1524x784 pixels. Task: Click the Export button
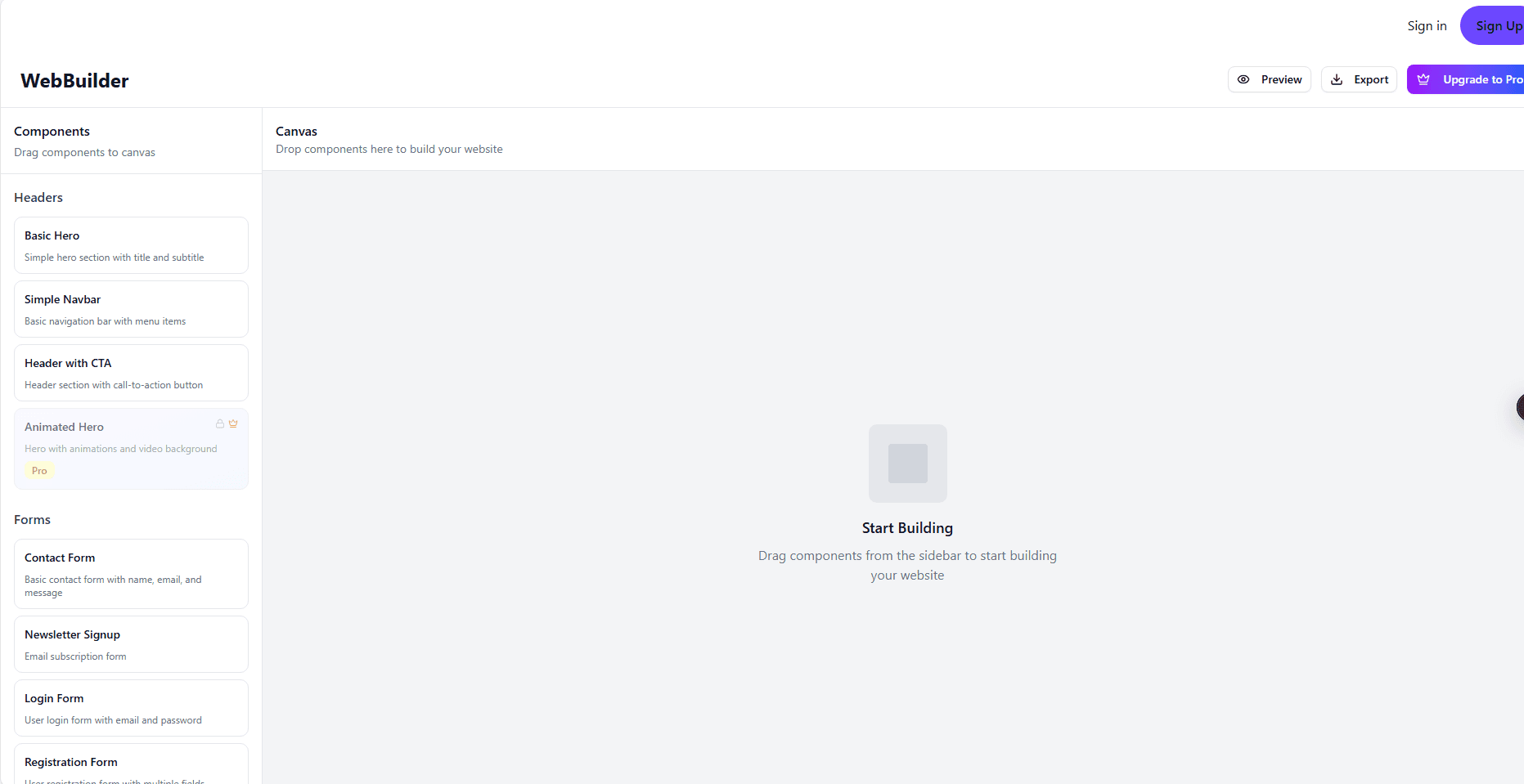pyautogui.click(x=1359, y=79)
